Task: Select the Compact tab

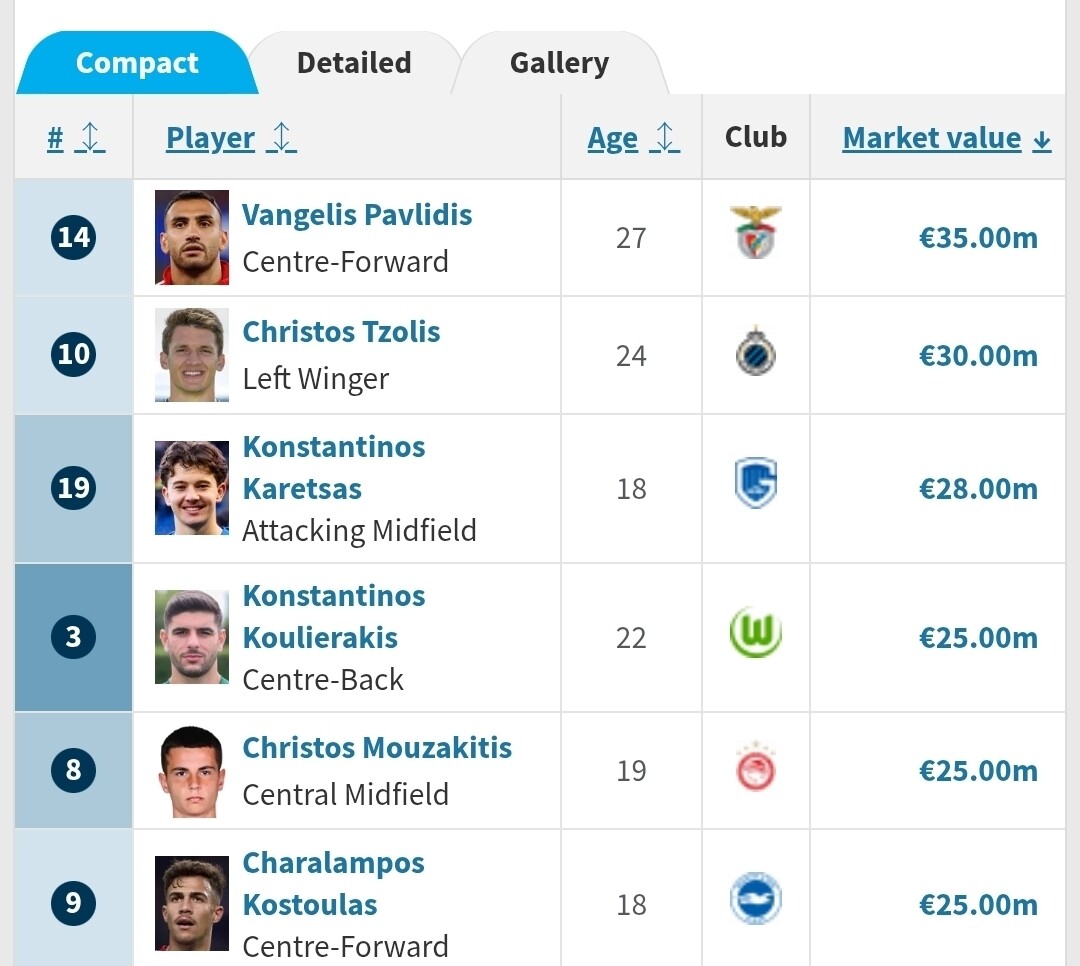Action: coord(135,63)
